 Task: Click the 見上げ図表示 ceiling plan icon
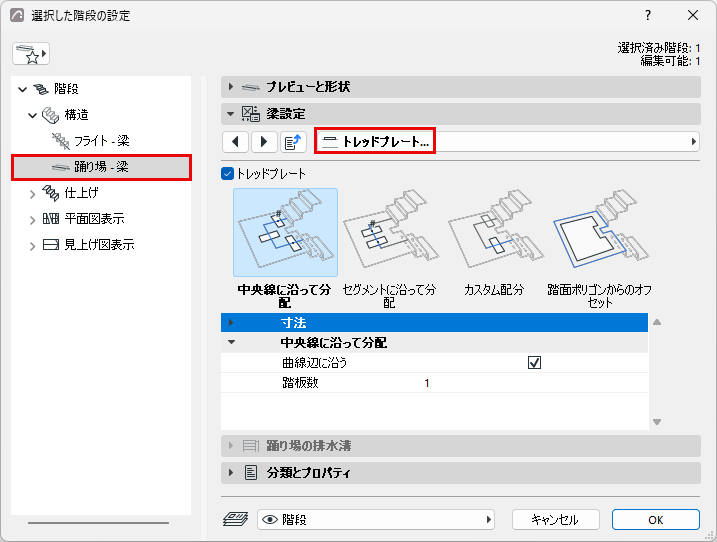point(51,245)
